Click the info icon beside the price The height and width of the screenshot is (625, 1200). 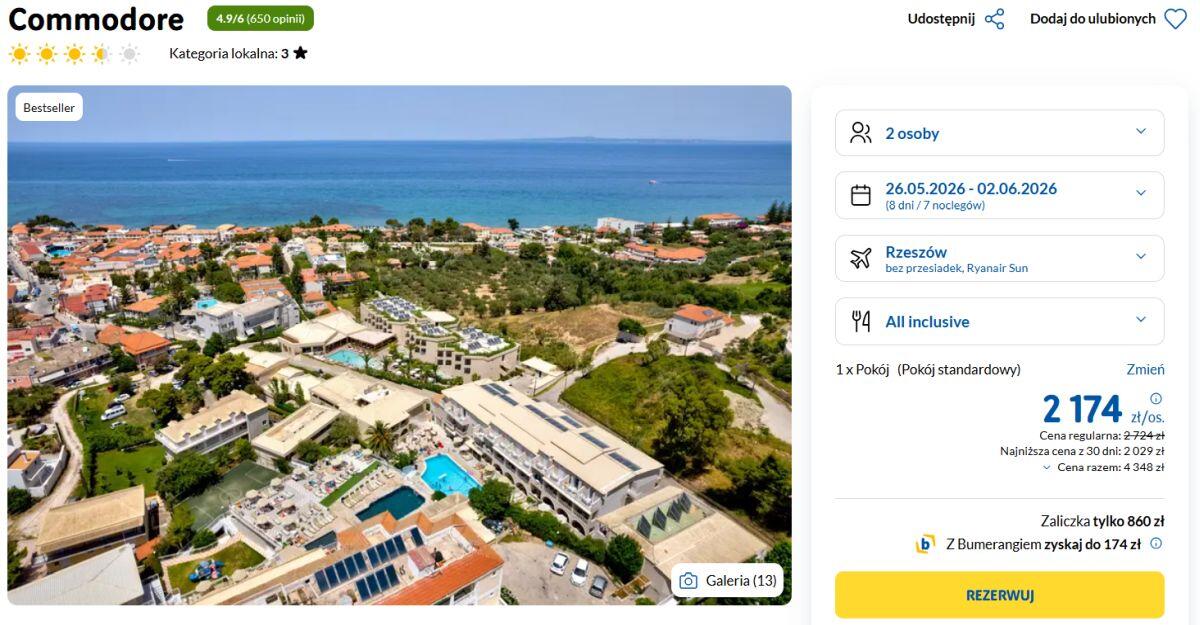tap(1156, 398)
